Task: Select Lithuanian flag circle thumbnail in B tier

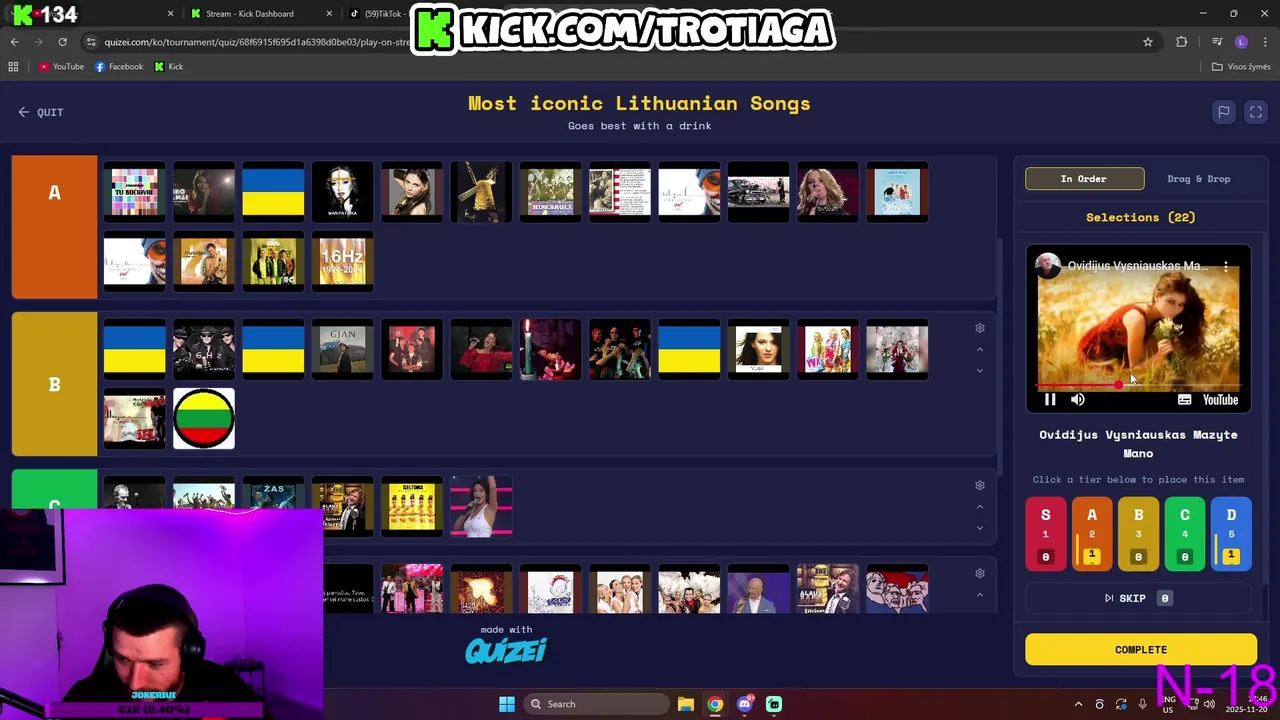Action: click(204, 418)
